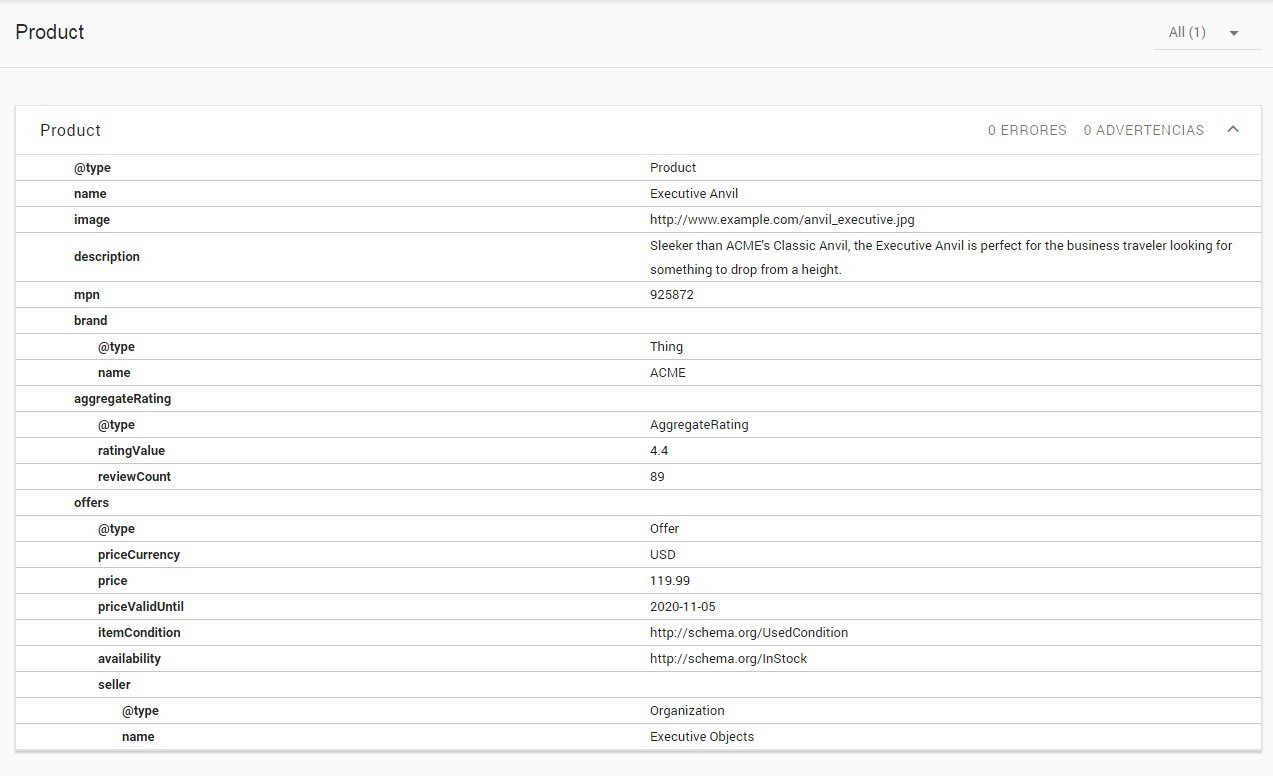Click the itemCondition label
Viewport: 1273px width, 776px height.
point(139,633)
